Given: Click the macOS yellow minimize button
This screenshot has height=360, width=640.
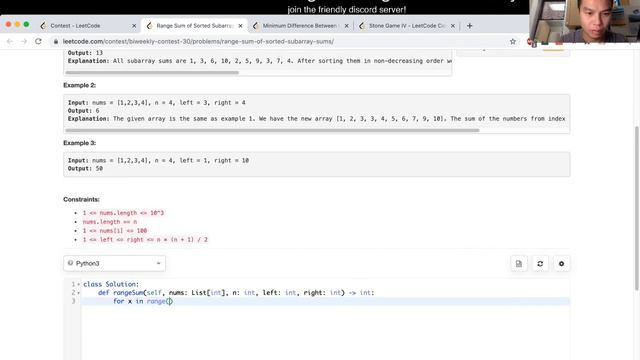Looking at the screenshot, I should pyautogui.click(x=17, y=24).
